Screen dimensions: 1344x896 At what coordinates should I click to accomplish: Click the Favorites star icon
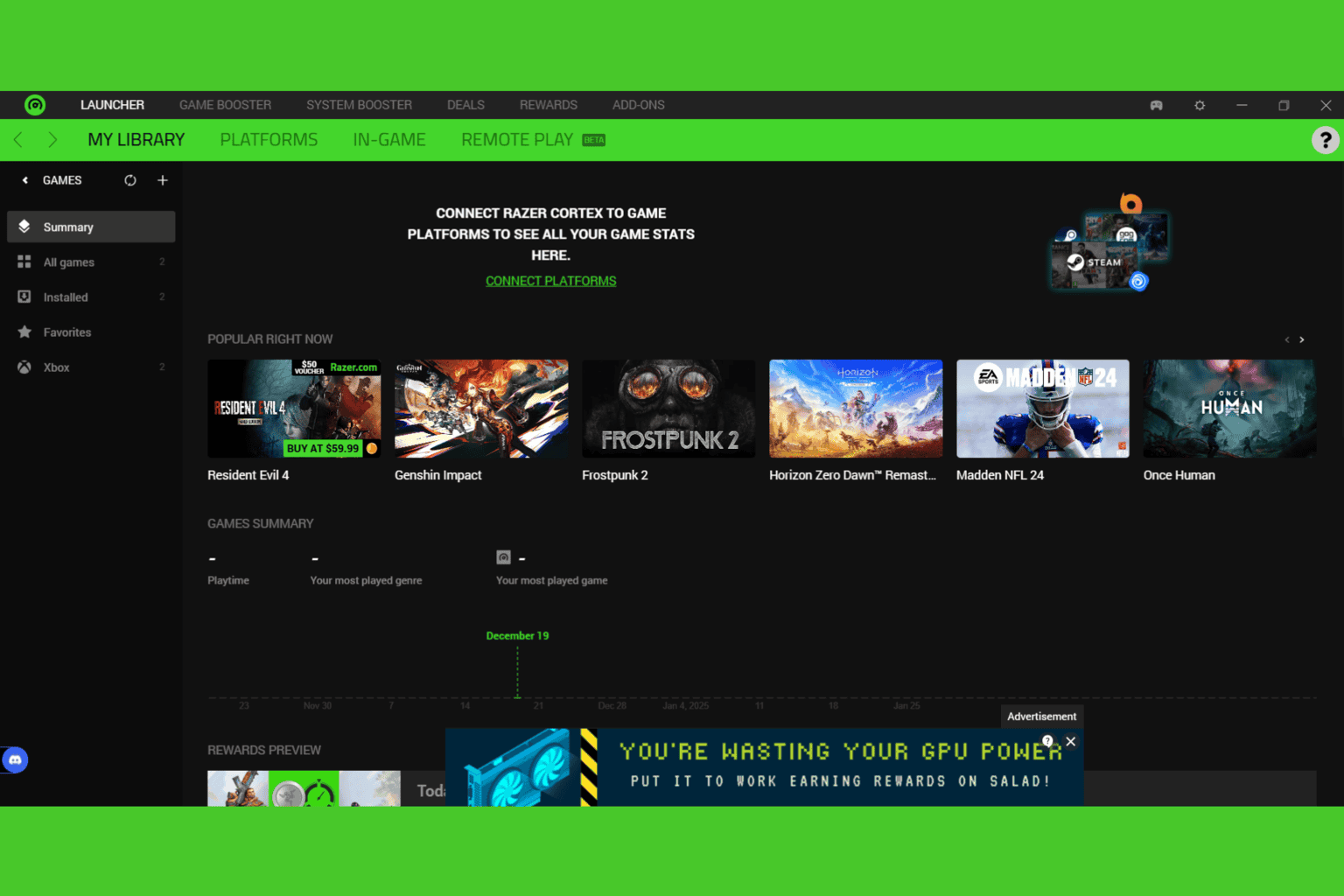coord(24,332)
